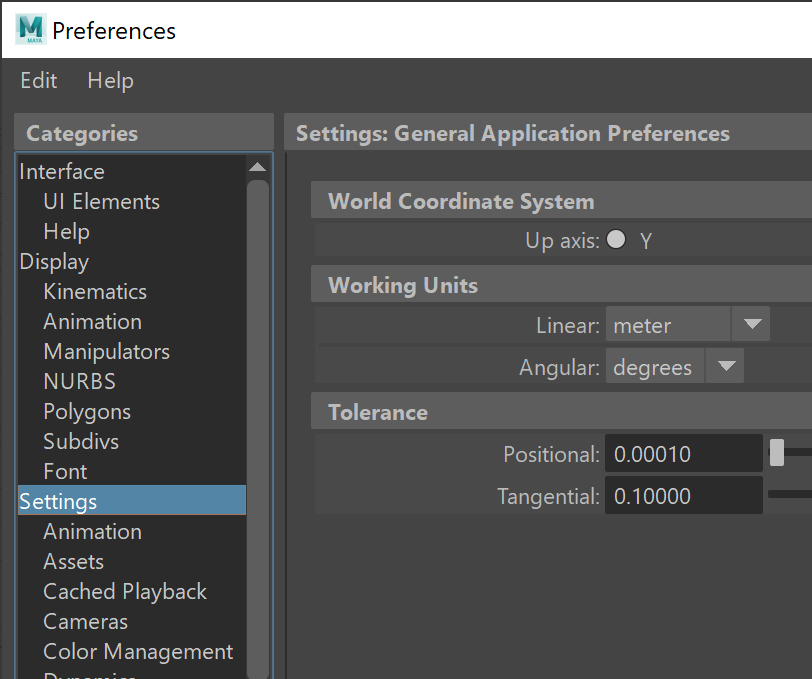This screenshot has height=679, width=812.
Task: Click the Maya logo icon in title bar
Action: click(x=31, y=30)
